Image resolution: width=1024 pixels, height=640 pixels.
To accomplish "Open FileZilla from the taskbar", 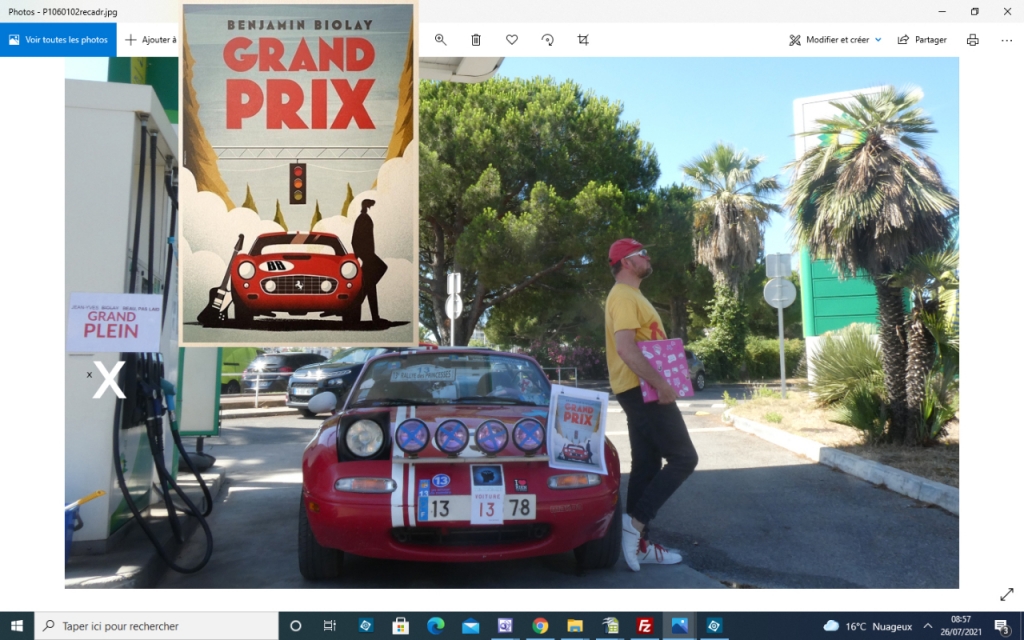I will [x=645, y=626].
